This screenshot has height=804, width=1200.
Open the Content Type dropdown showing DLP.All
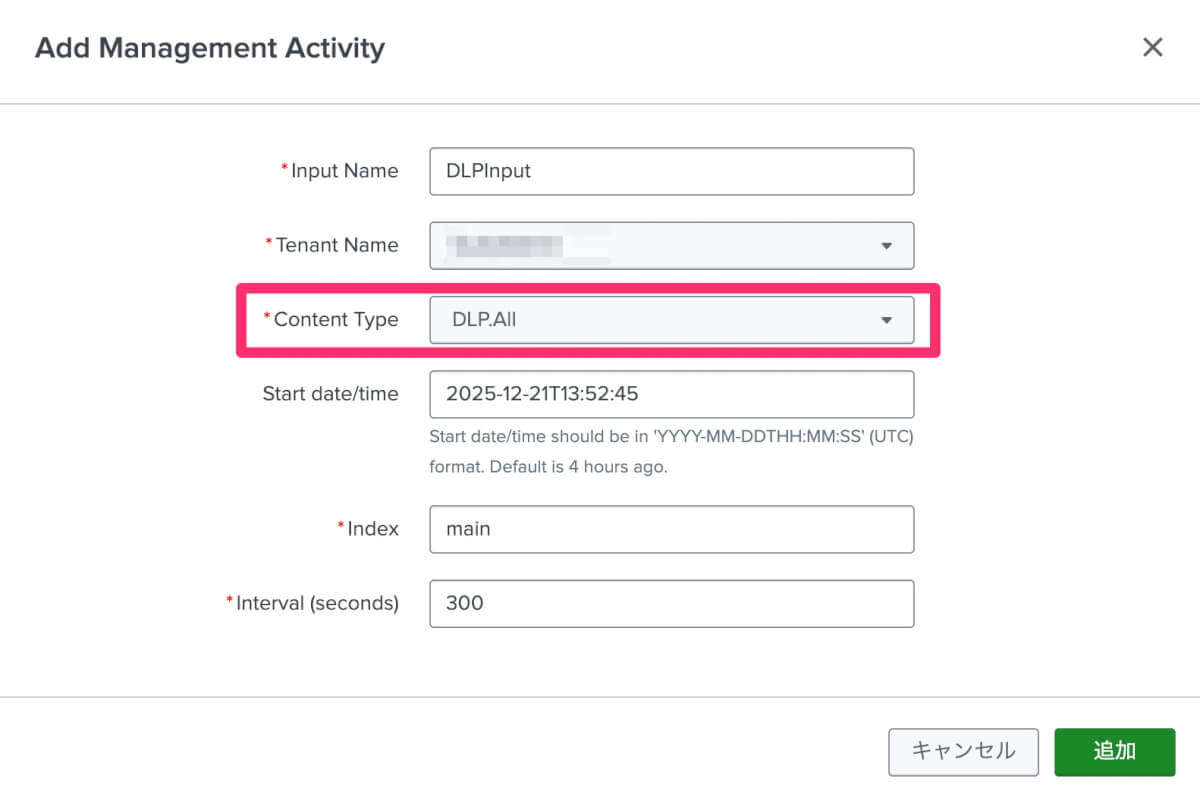671,320
